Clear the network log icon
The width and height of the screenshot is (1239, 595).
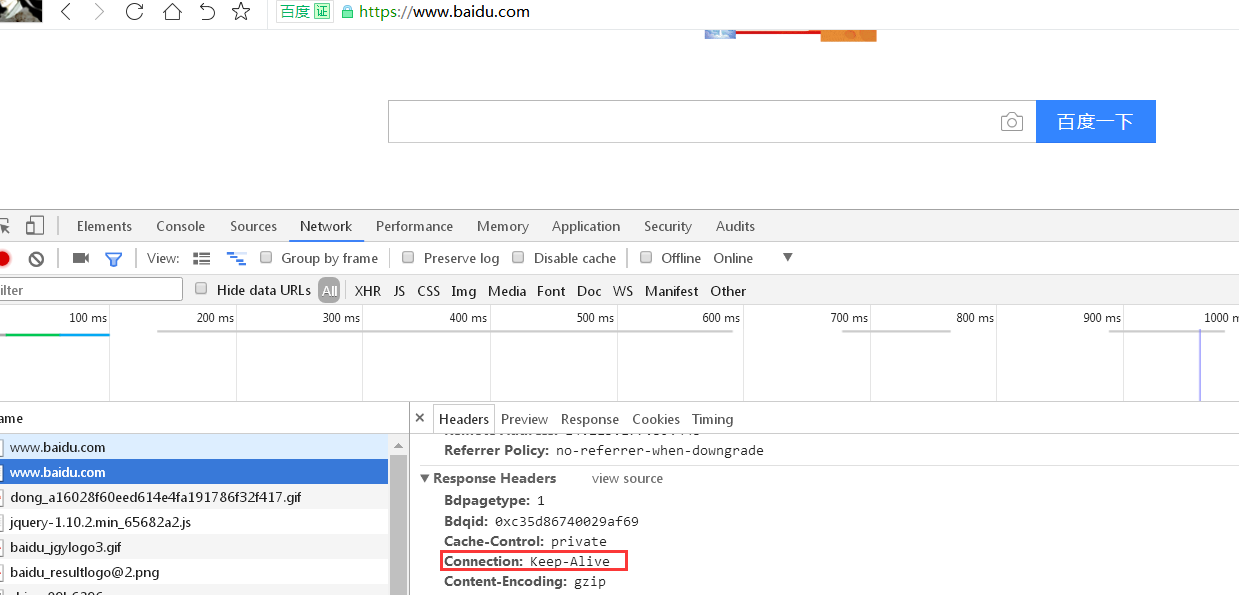(x=36, y=258)
